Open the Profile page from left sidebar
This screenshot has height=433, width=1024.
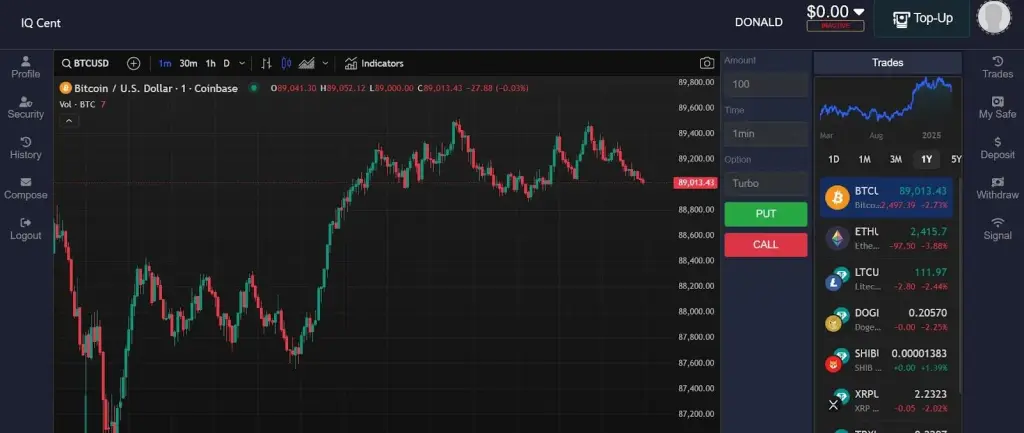pyautogui.click(x=25, y=67)
